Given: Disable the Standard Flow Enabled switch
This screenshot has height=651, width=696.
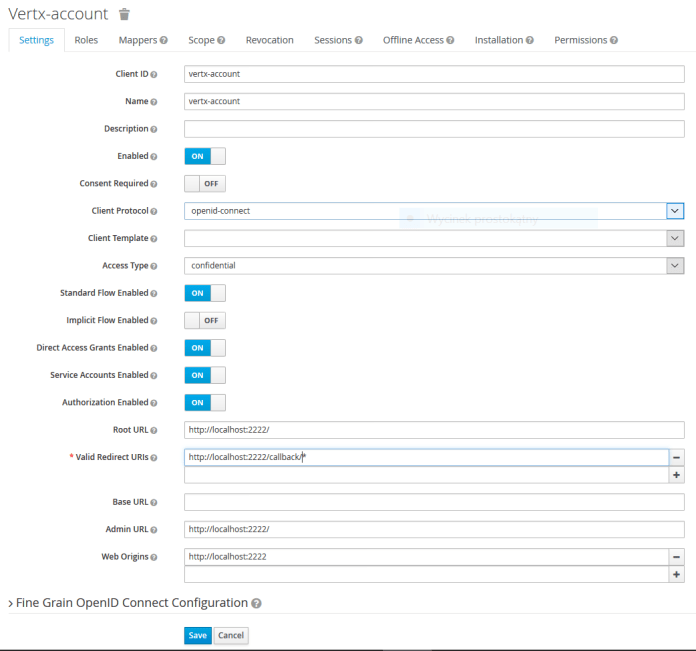Looking at the screenshot, I should tap(205, 293).
